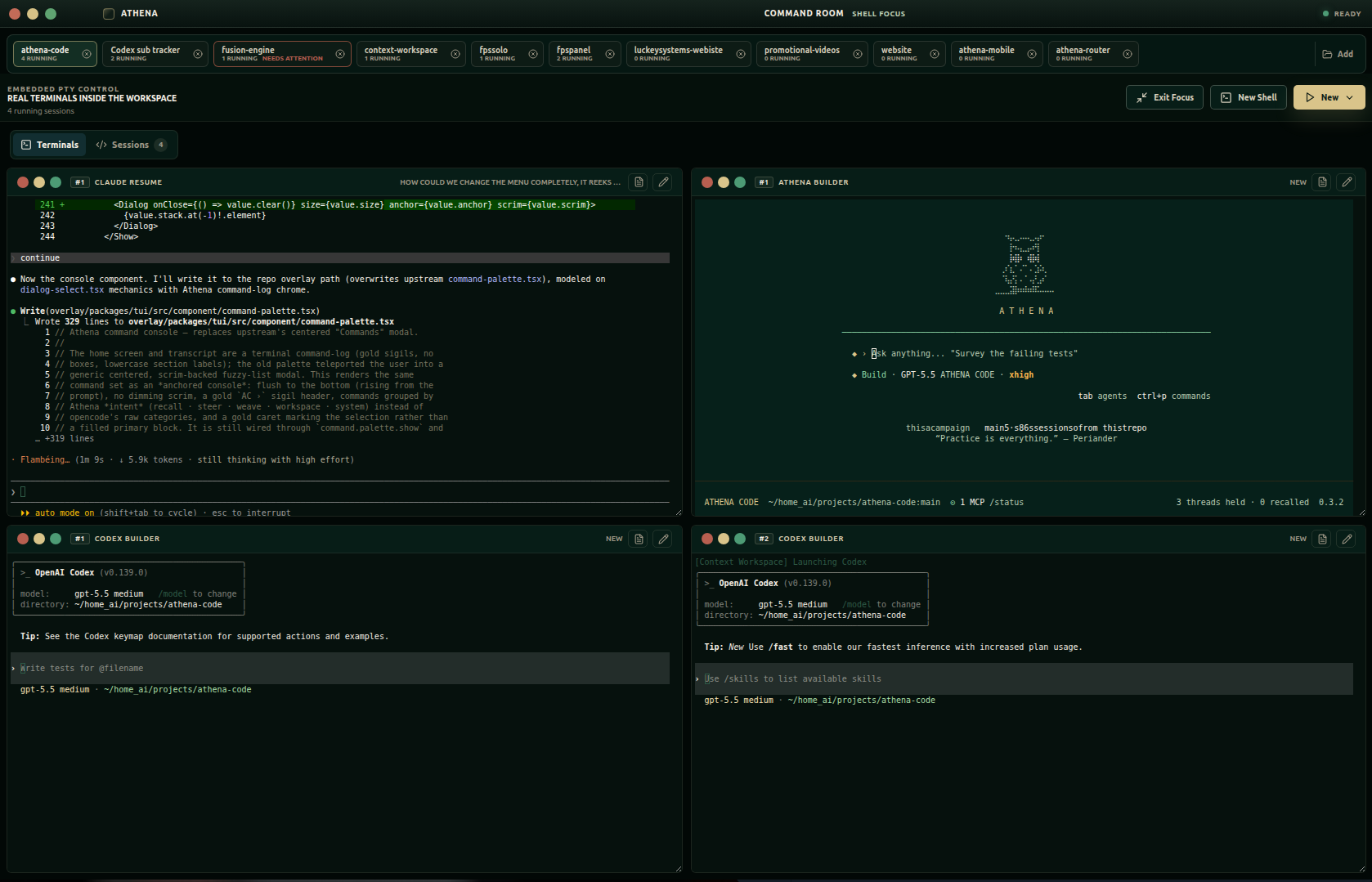Select the Terminals view tab

click(50, 145)
